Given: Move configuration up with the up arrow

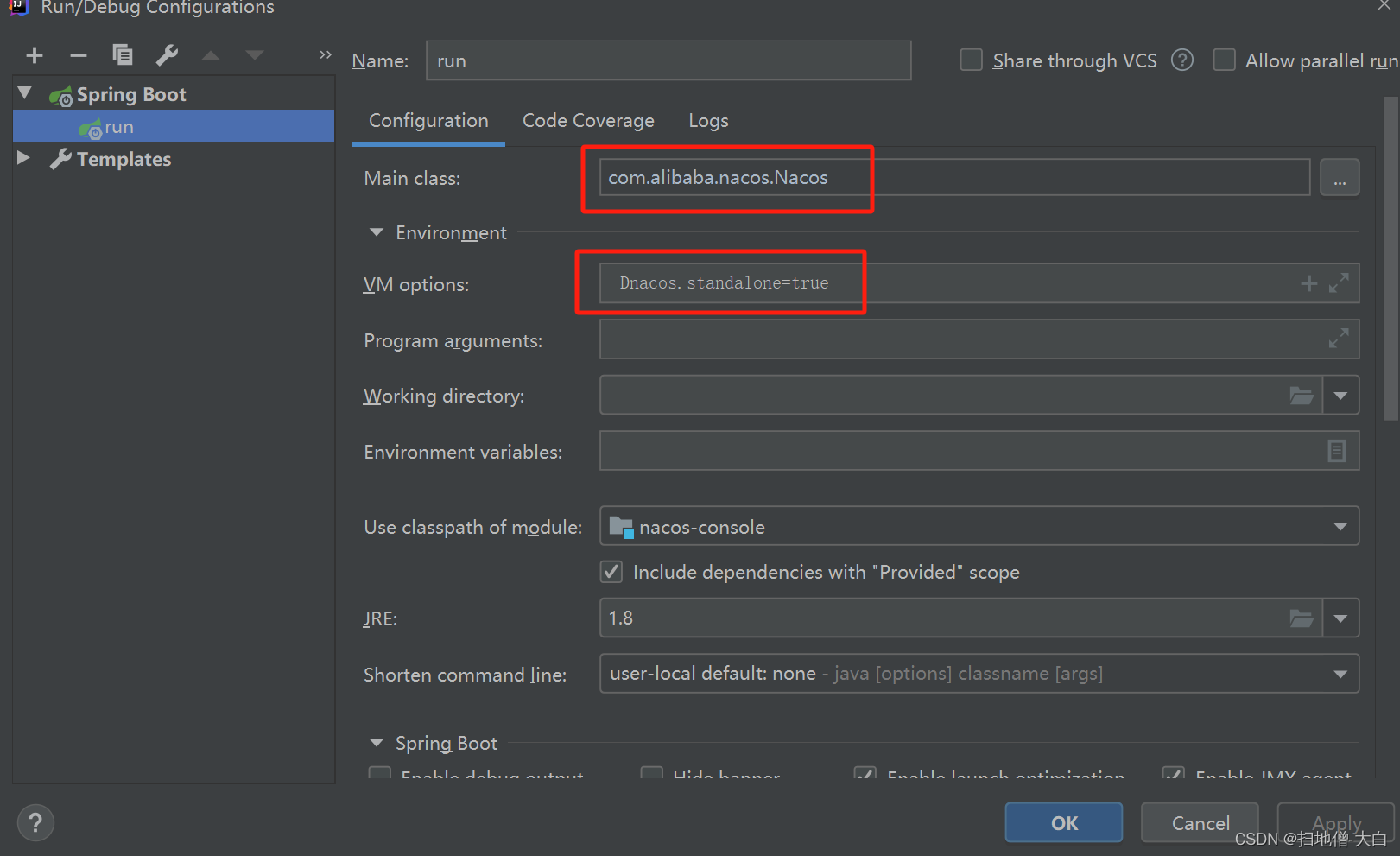Looking at the screenshot, I should pyautogui.click(x=211, y=55).
